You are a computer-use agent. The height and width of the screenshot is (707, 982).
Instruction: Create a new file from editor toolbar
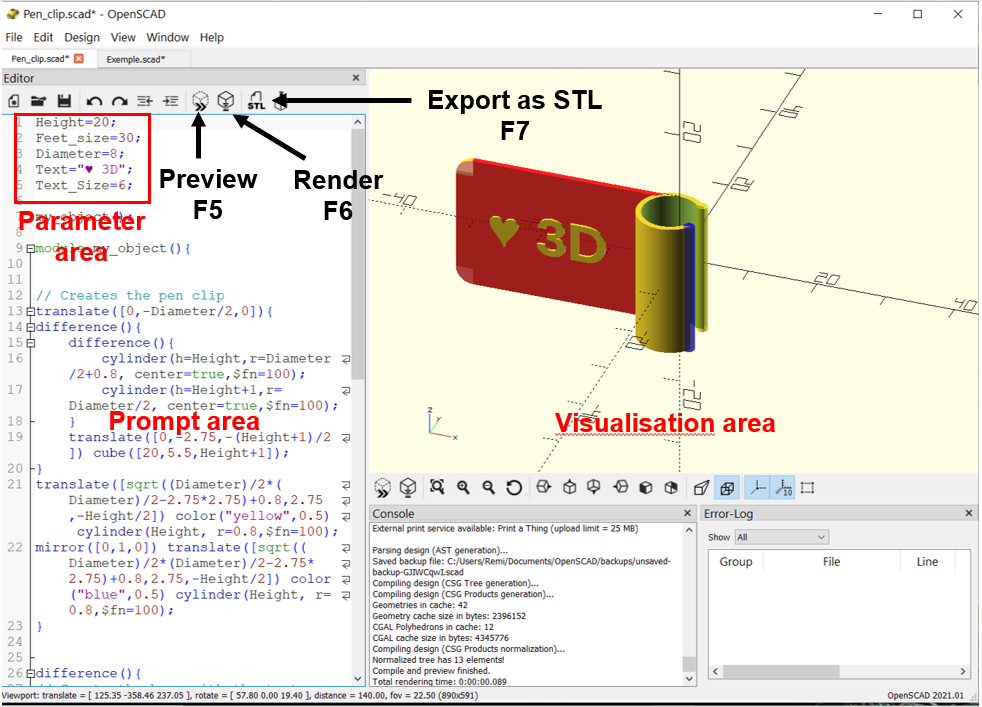tap(14, 101)
